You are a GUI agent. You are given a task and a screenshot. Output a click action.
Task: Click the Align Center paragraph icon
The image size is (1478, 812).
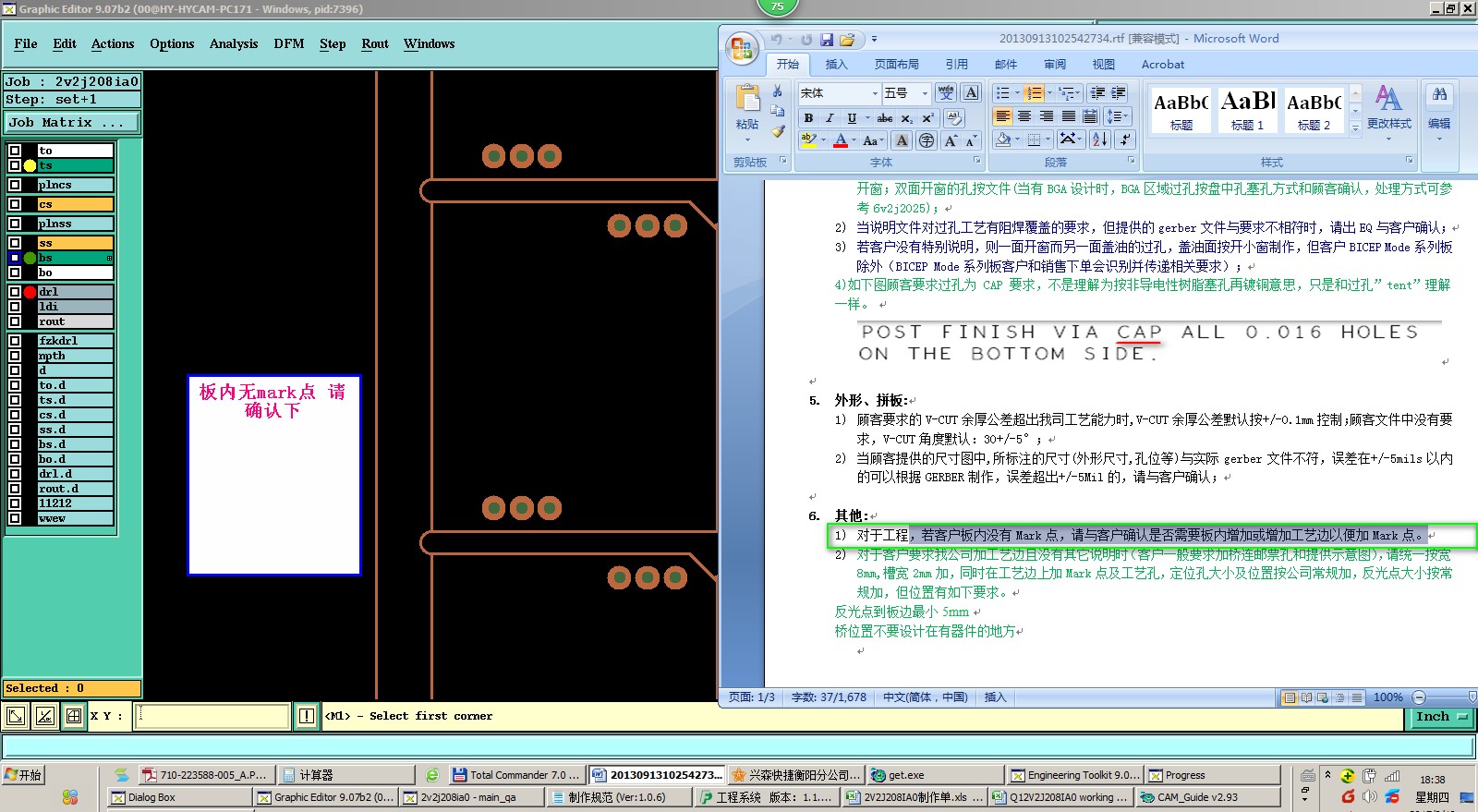tap(1024, 116)
